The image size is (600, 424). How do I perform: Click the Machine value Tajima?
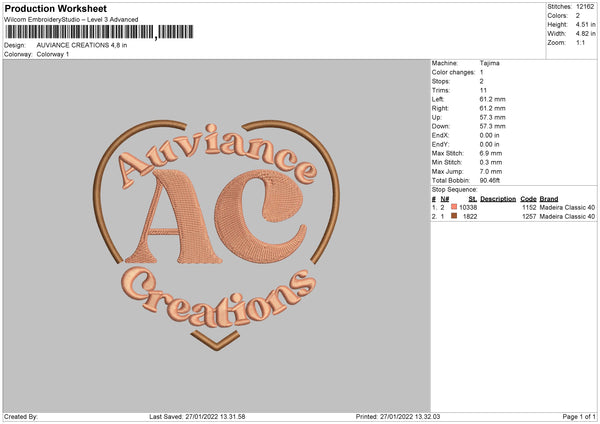click(489, 63)
